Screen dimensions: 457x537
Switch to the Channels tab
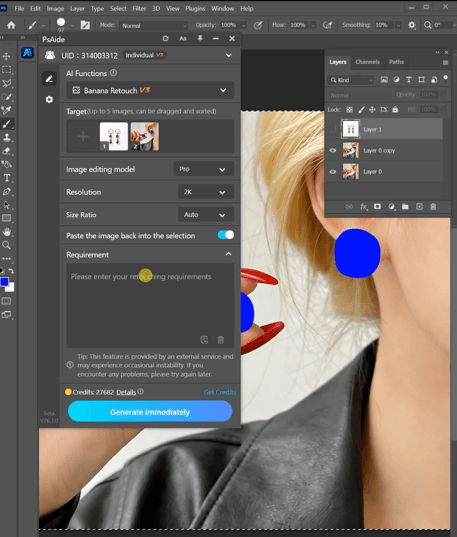[x=367, y=62]
